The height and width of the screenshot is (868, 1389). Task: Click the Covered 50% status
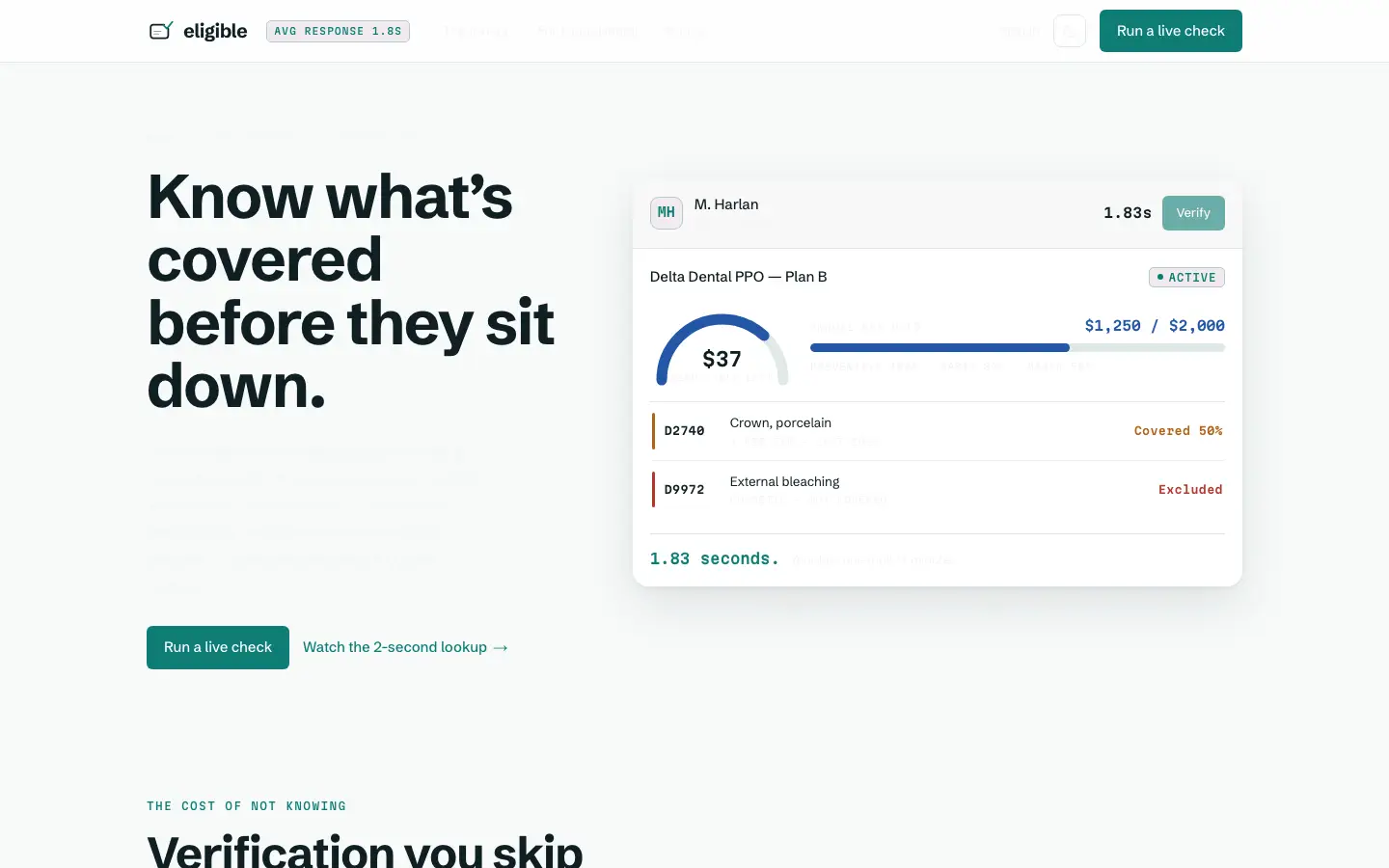[x=1179, y=431]
